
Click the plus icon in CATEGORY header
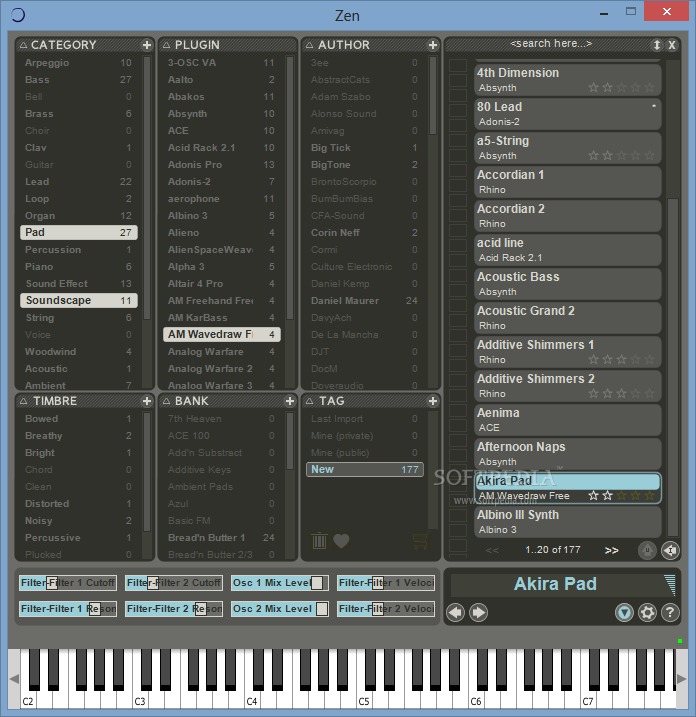tap(146, 45)
